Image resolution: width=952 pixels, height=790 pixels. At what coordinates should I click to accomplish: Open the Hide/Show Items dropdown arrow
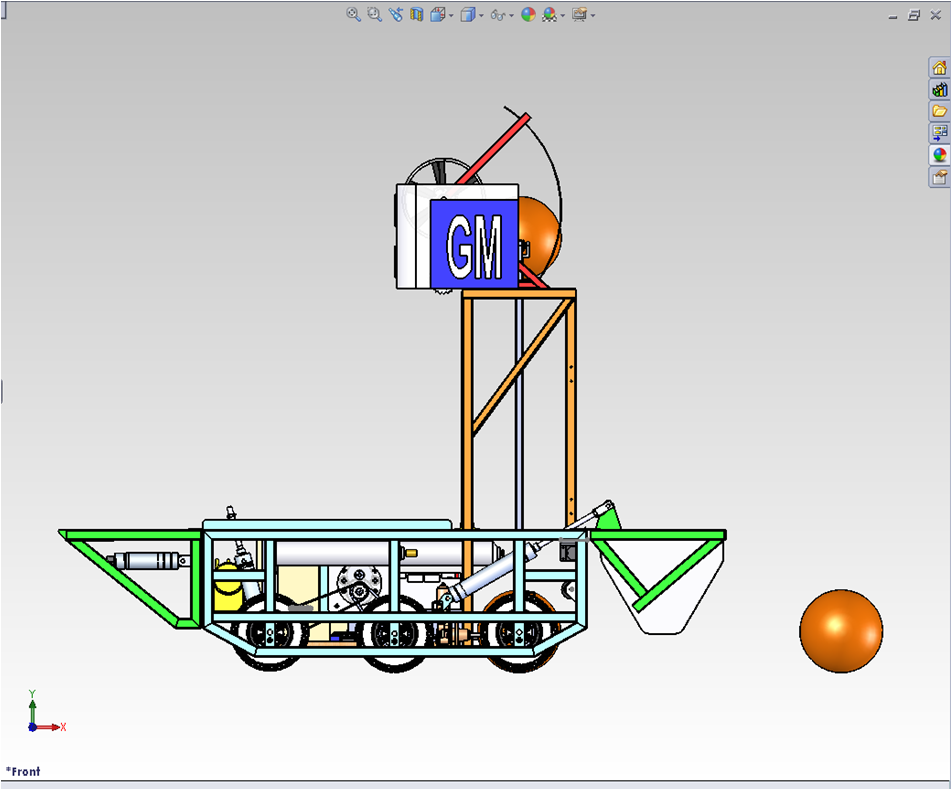click(x=512, y=15)
